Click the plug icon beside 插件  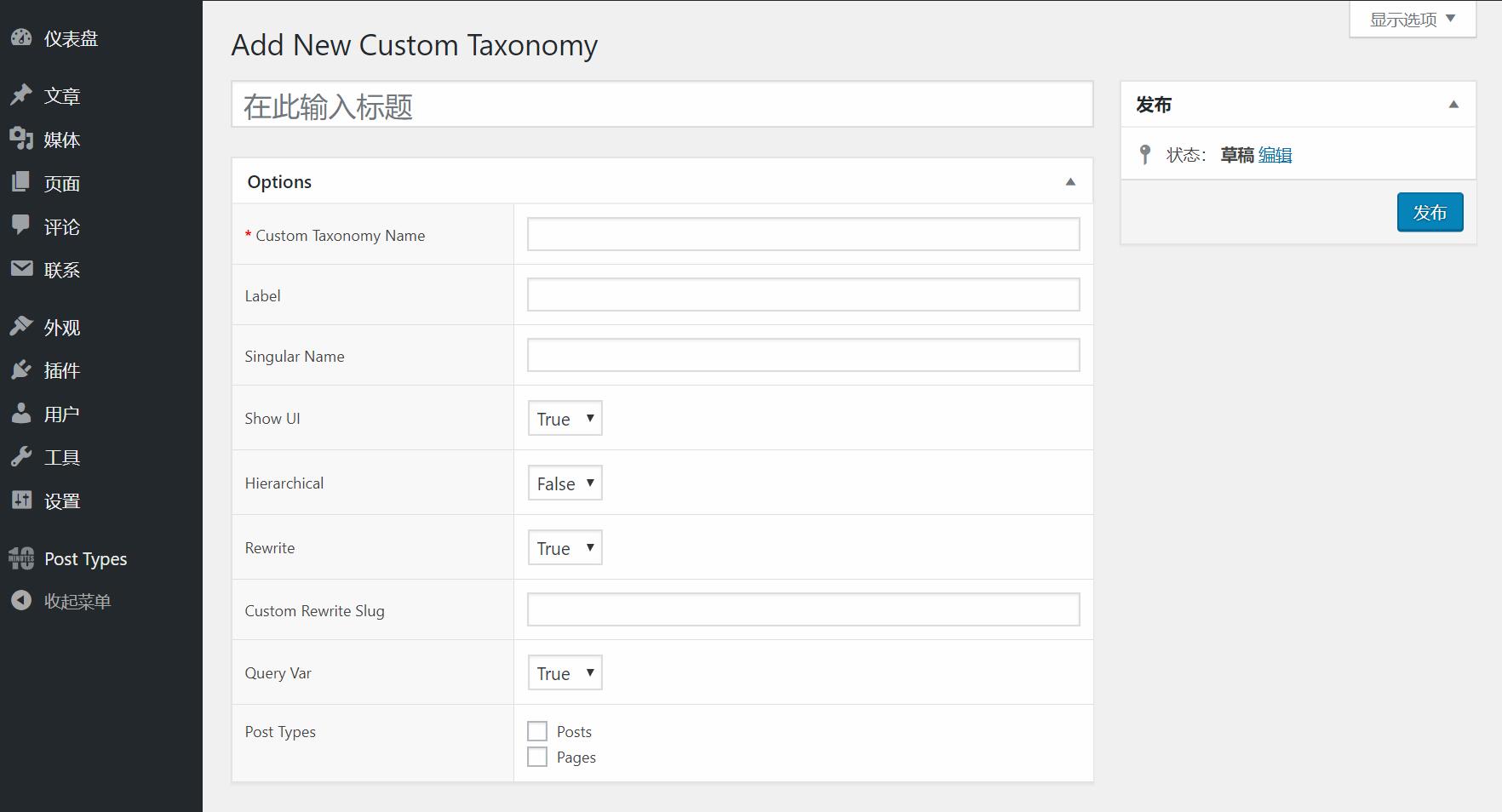pos(21,370)
